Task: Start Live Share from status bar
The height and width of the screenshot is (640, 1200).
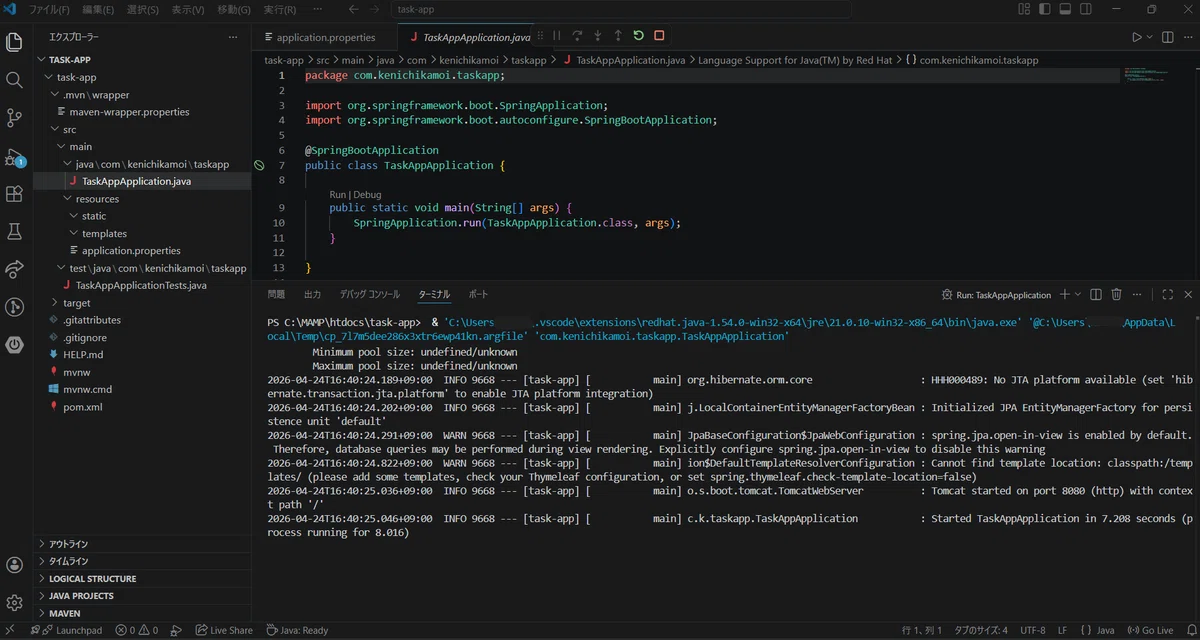Action: click(224, 630)
